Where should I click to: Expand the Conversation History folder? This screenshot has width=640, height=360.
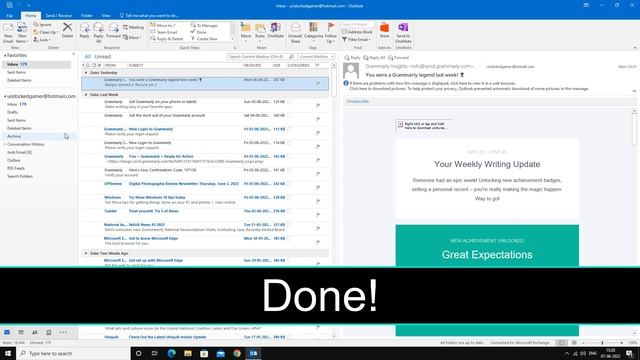[x=5, y=144]
